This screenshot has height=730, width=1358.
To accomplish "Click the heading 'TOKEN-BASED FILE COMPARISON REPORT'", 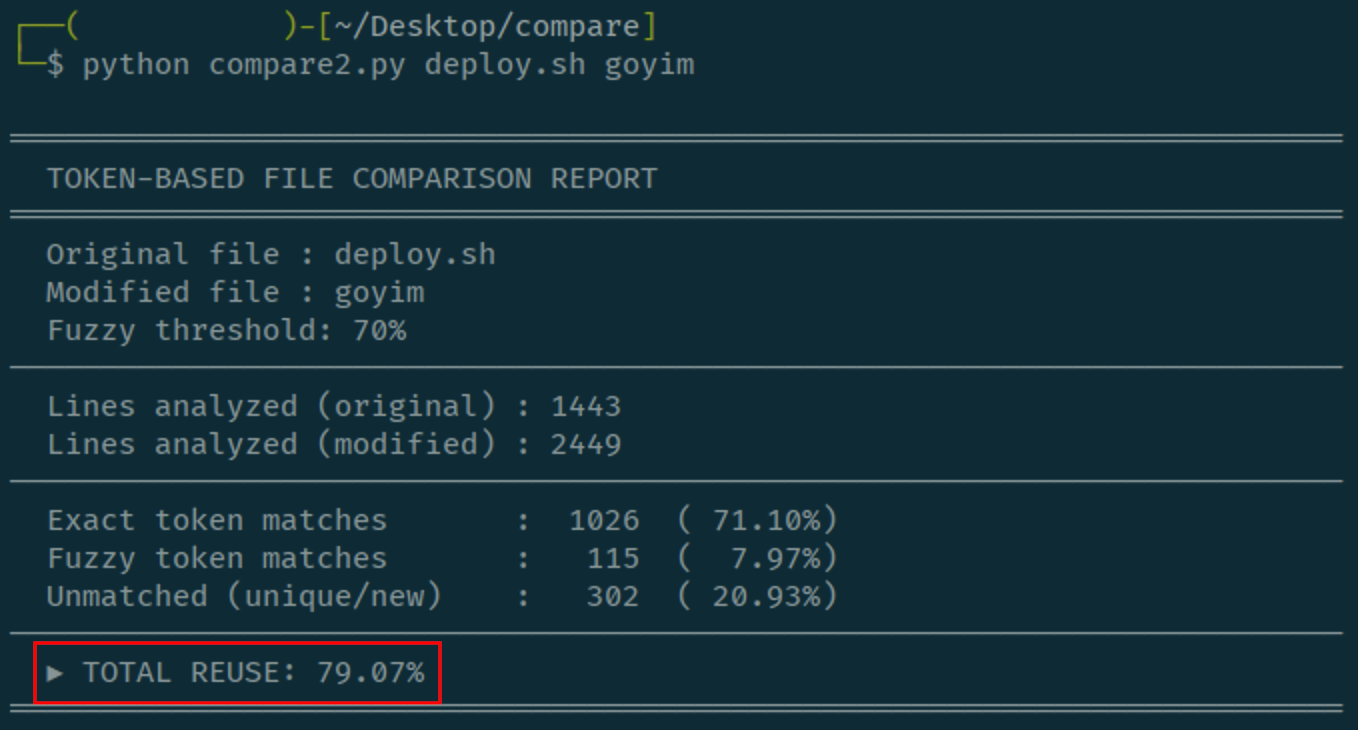I will pyautogui.click(x=352, y=179).
